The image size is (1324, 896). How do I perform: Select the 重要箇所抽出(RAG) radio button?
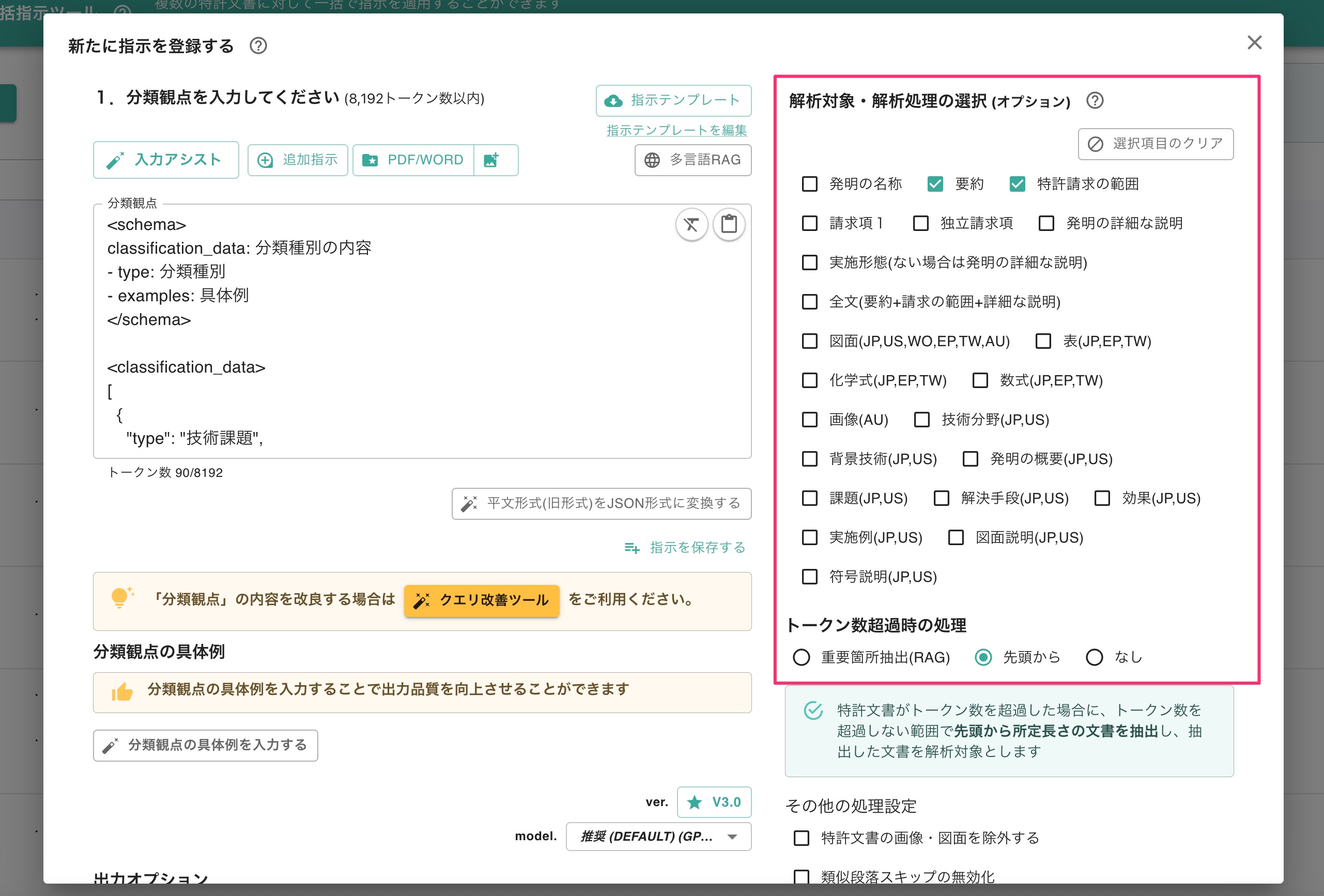pyautogui.click(x=801, y=658)
